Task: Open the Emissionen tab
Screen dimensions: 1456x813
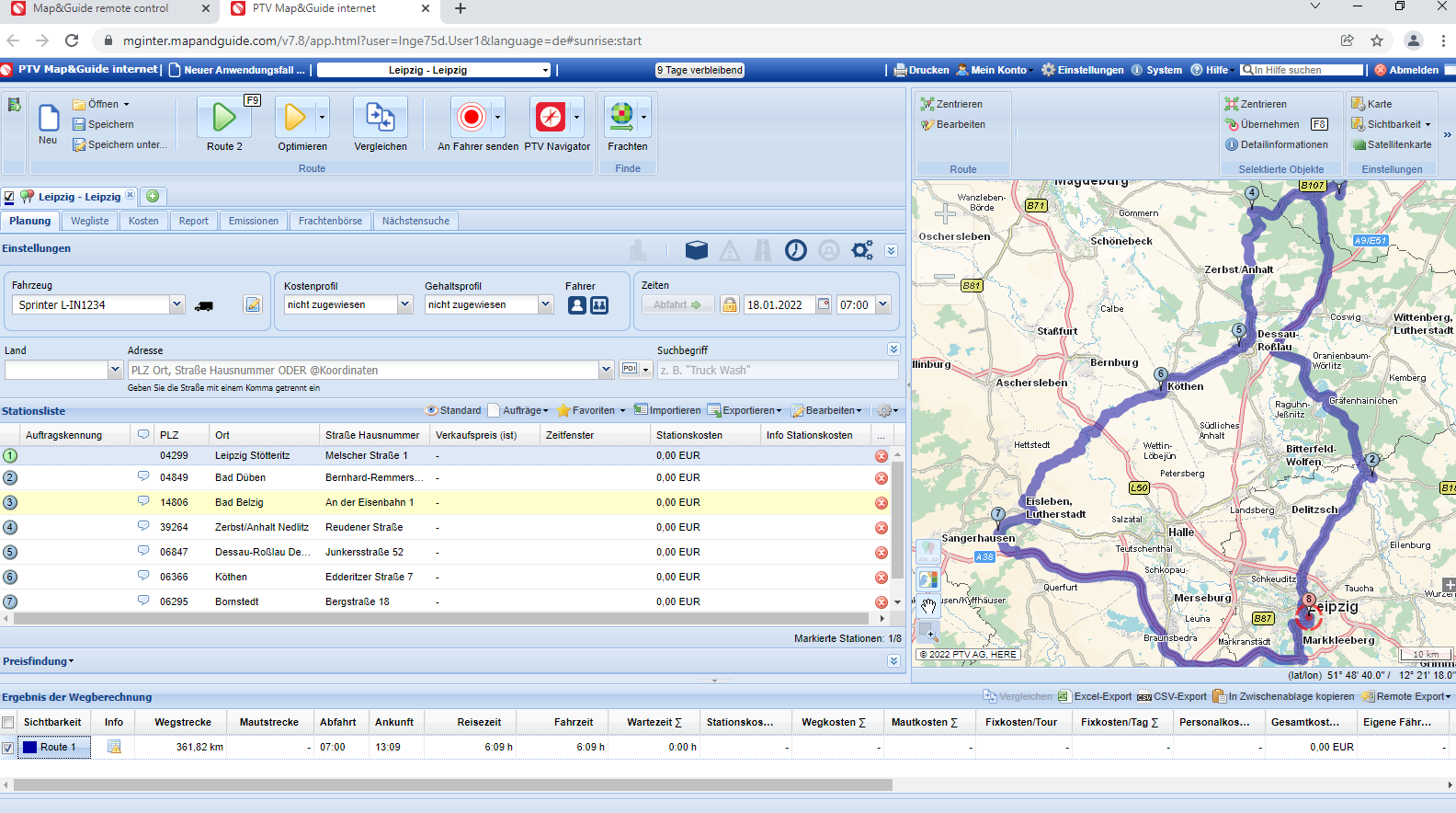Action: pos(254,221)
